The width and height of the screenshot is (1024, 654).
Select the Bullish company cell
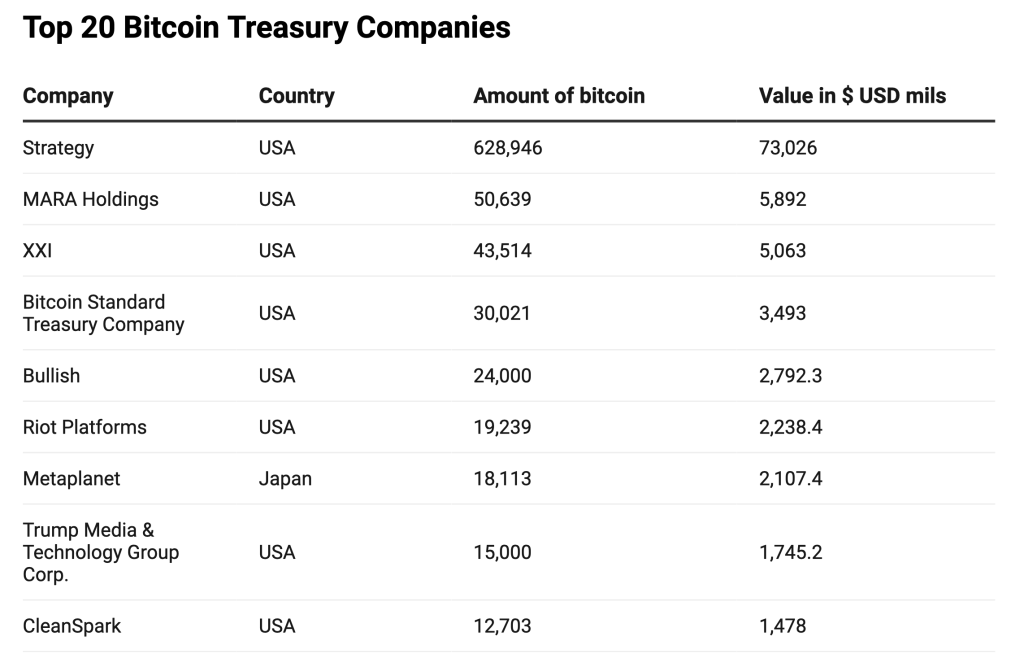coord(51,376)
